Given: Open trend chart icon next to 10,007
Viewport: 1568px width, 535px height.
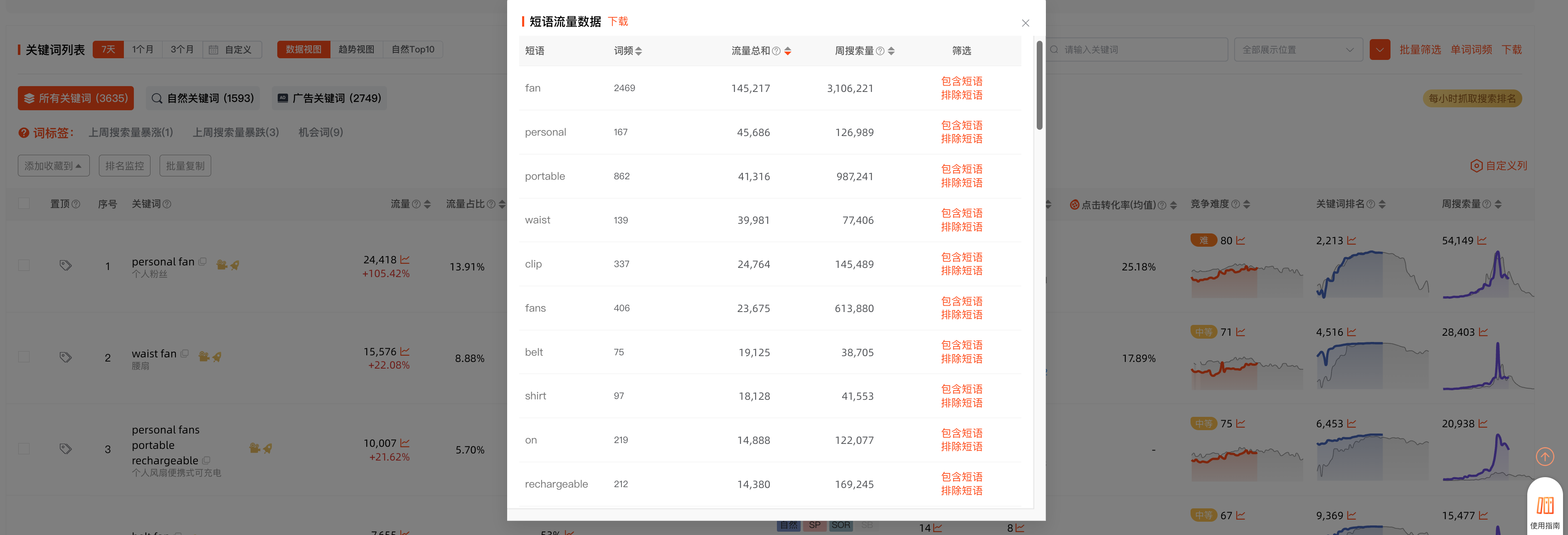Looking at the screenshot, I should (x=405, y=443).
